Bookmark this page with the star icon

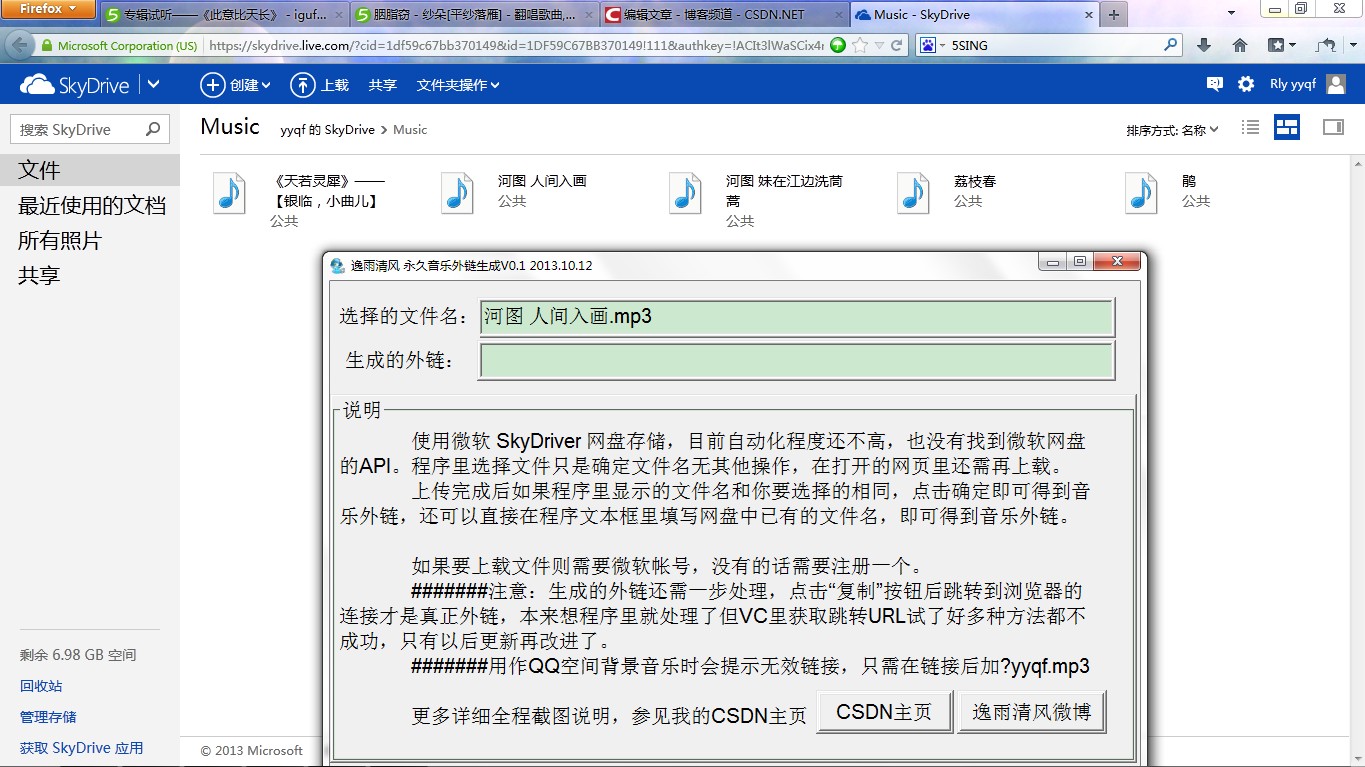(860, 46)
